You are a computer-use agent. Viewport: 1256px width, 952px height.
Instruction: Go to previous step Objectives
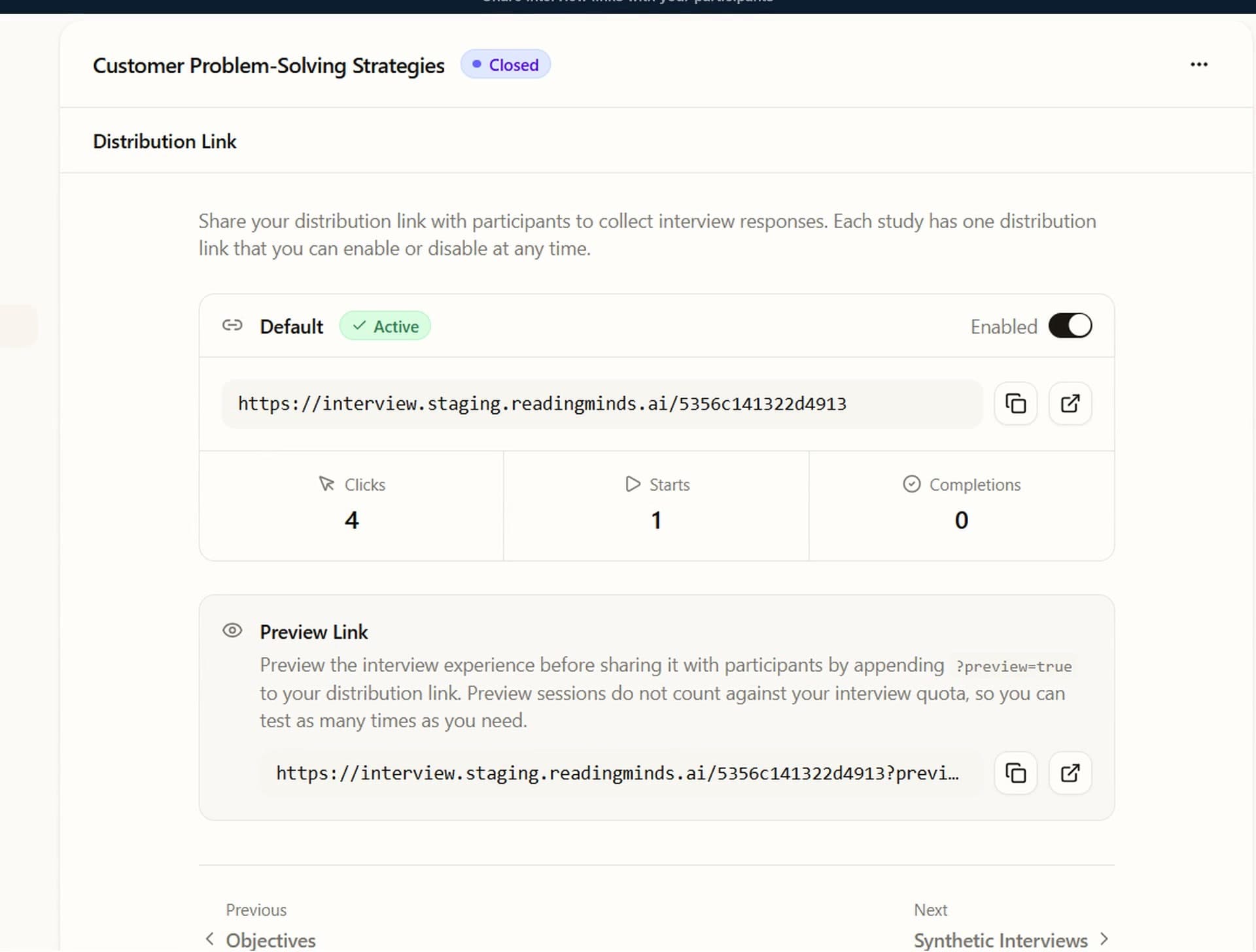[270, 940]
